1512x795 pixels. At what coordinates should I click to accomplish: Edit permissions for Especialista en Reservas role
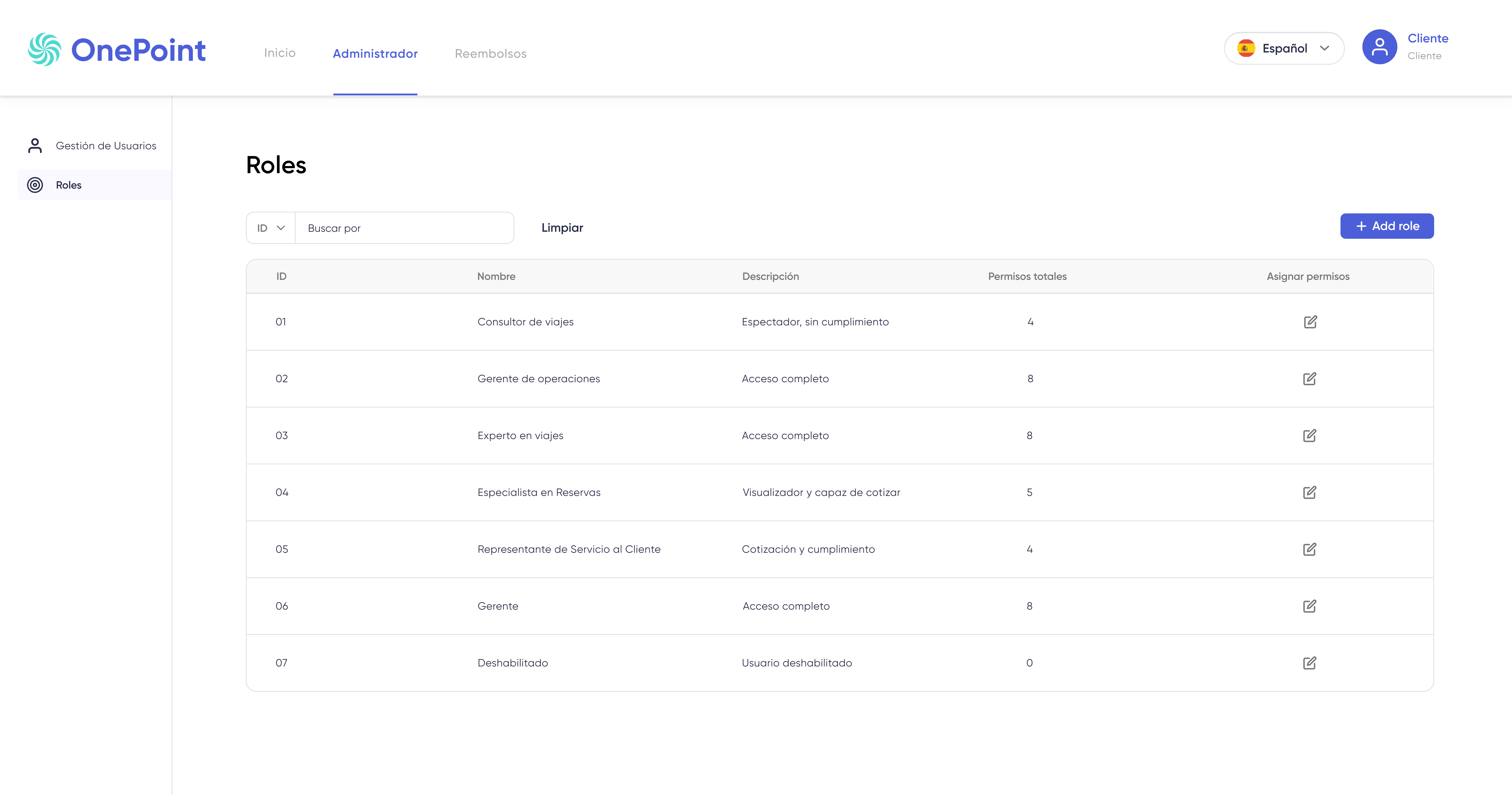(1309, 492)
